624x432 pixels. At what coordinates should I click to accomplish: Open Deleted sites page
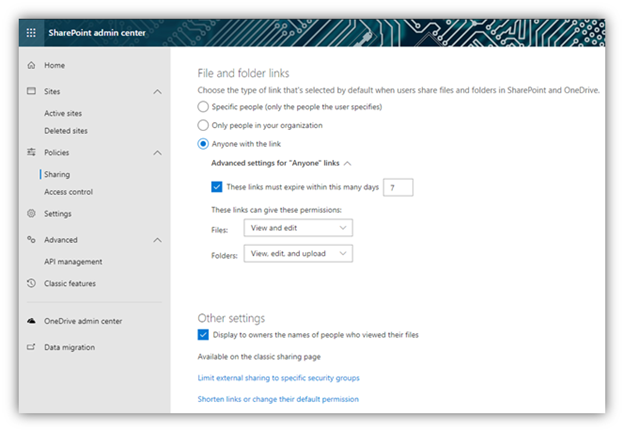click(66, 131)
